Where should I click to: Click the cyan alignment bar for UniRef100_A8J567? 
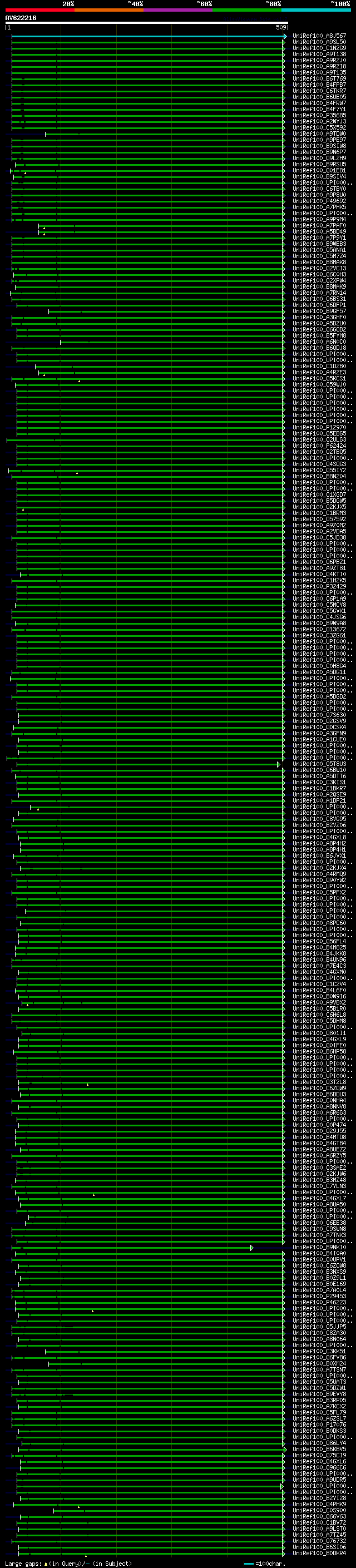coord(149,37)
